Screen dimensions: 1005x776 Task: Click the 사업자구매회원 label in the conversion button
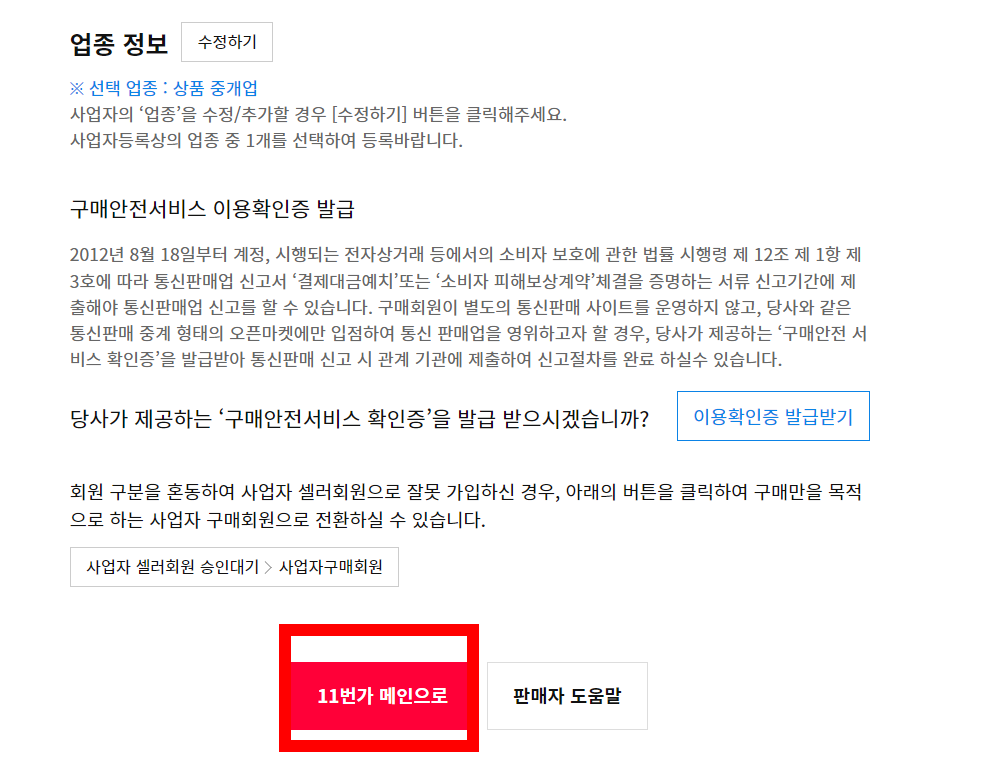coord(331,567)
